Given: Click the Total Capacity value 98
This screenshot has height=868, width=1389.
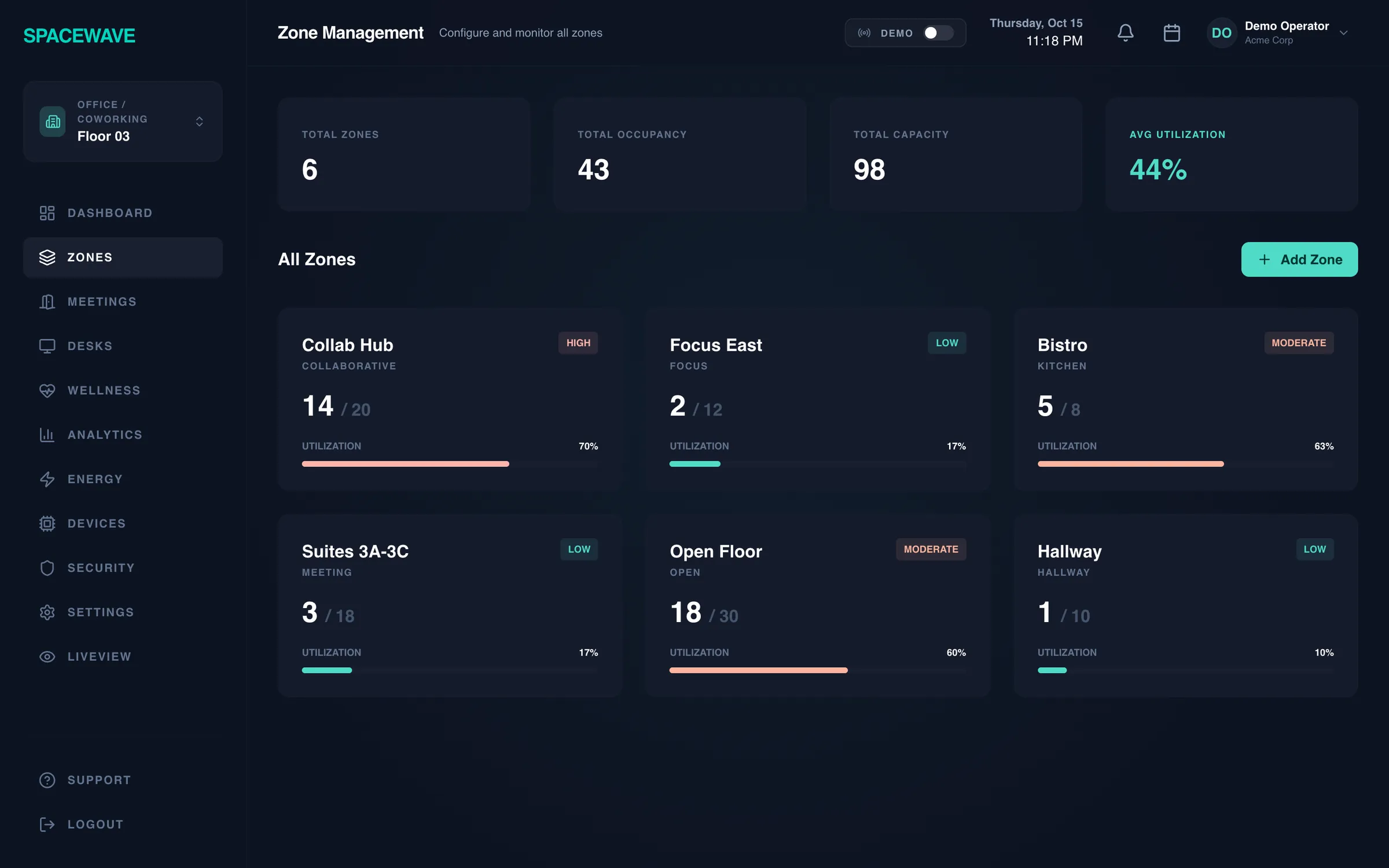Looking at the screenshot, I should tap(869, 170).
